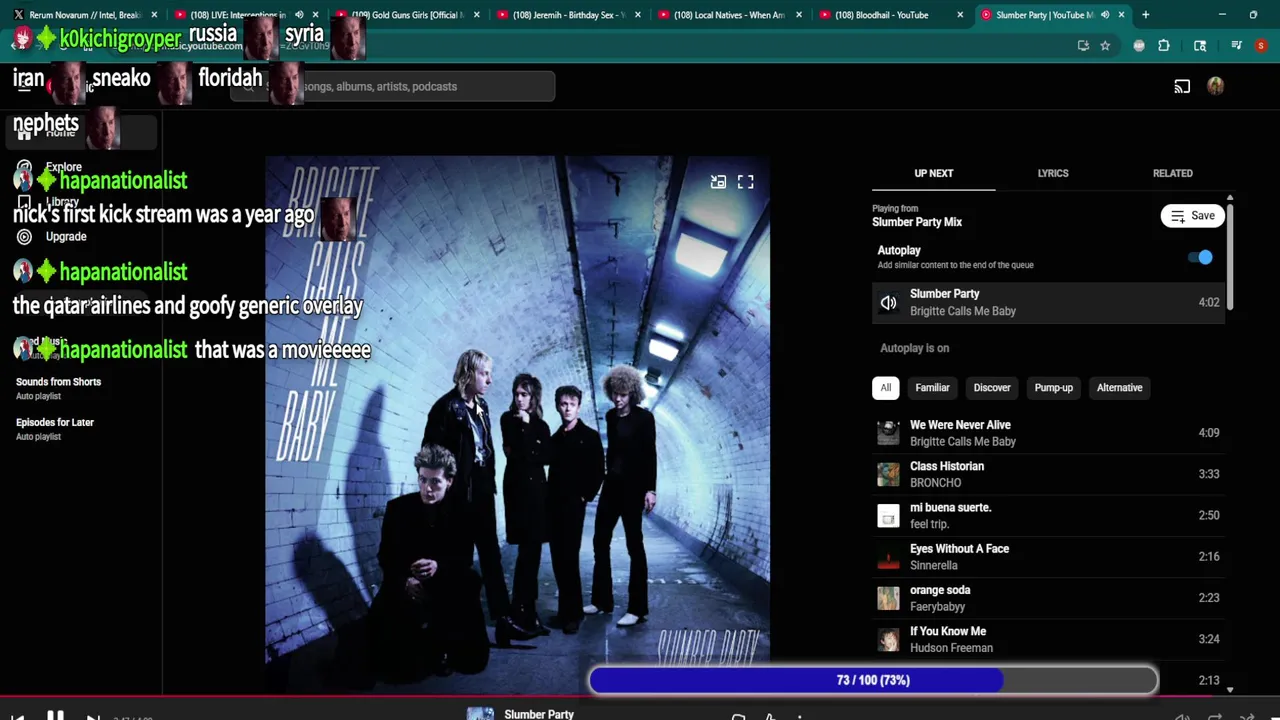Click the install app icon in address bar
This screenshot has width=1280, height=720.
click(1083, 45)
